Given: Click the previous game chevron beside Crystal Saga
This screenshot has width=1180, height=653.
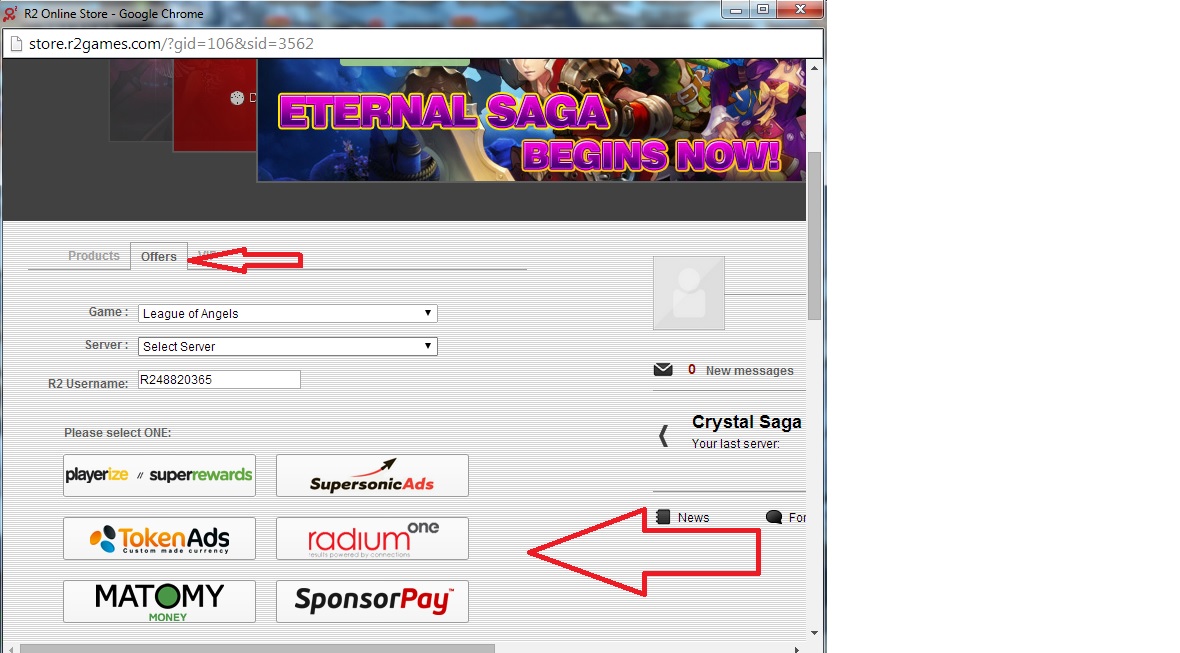Looking at the screenshot, I should tap(663, 436).
